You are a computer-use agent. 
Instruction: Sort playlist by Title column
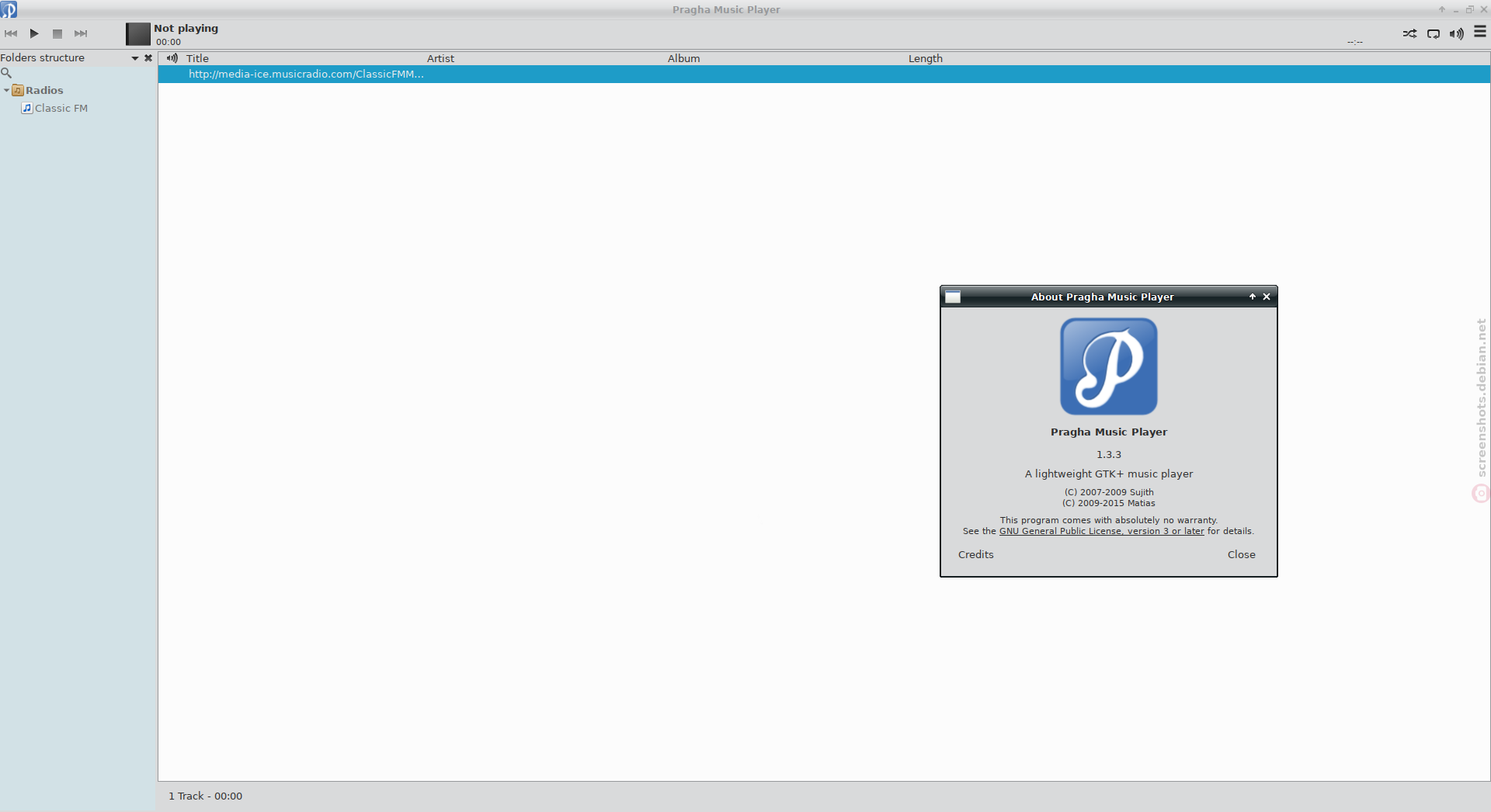(197, 58)
